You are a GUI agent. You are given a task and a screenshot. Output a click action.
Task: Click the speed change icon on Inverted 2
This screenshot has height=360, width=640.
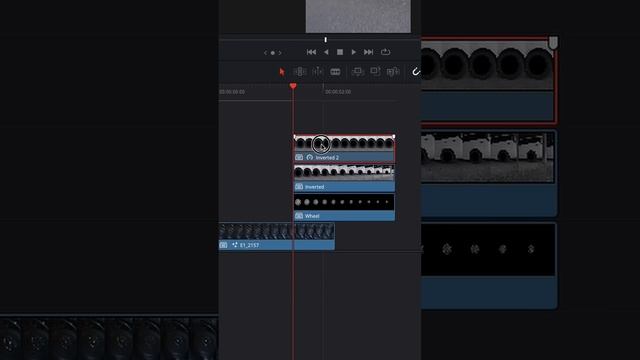(x=310, y=157)
